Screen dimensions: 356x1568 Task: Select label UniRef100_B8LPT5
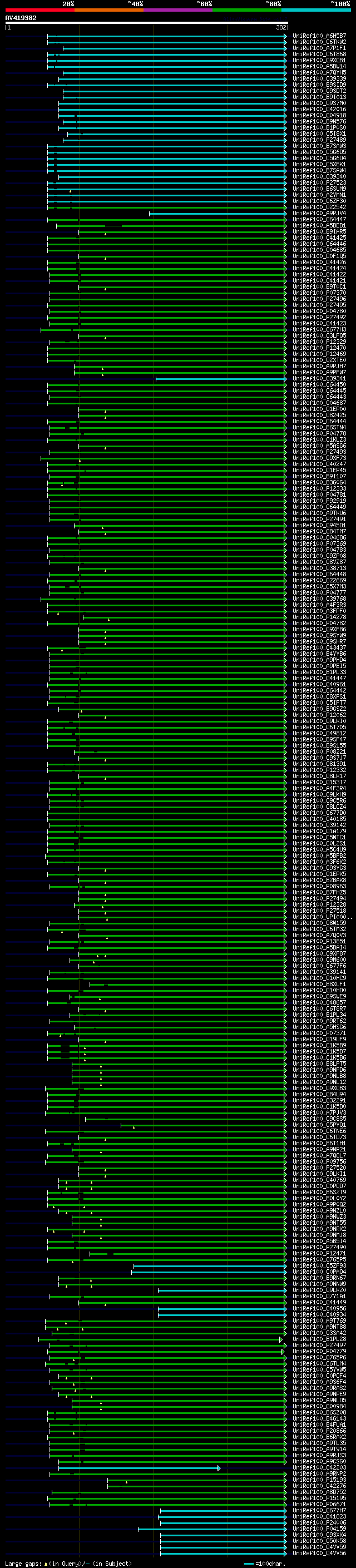pos(319,1064)
